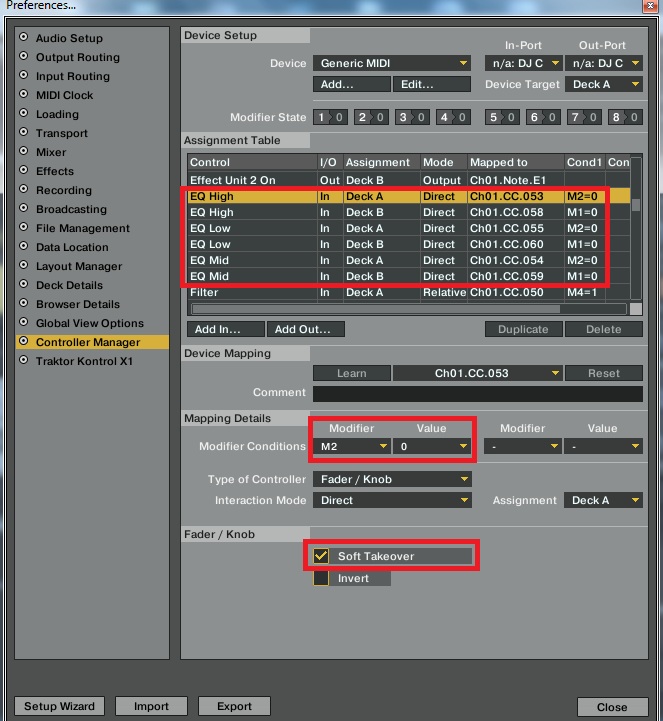Open Browser Details preferences
Screen dimensions: 663x721
78,304
